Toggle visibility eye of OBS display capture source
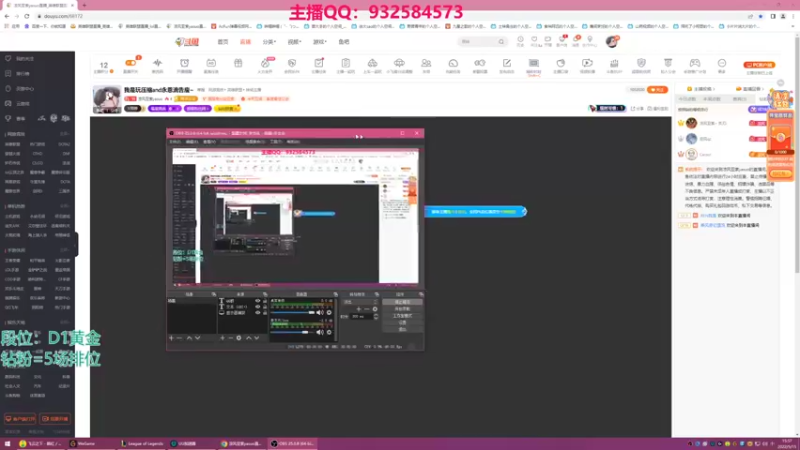 coord(258,312)
